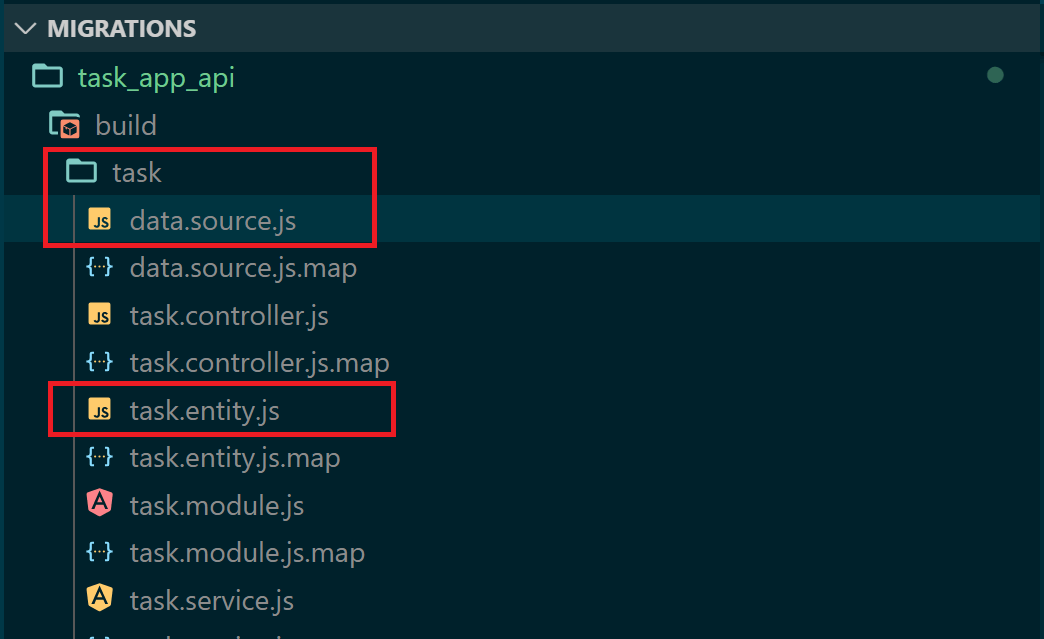Click the build folder package icon
1044x639 pixels.
coord(65,124)
